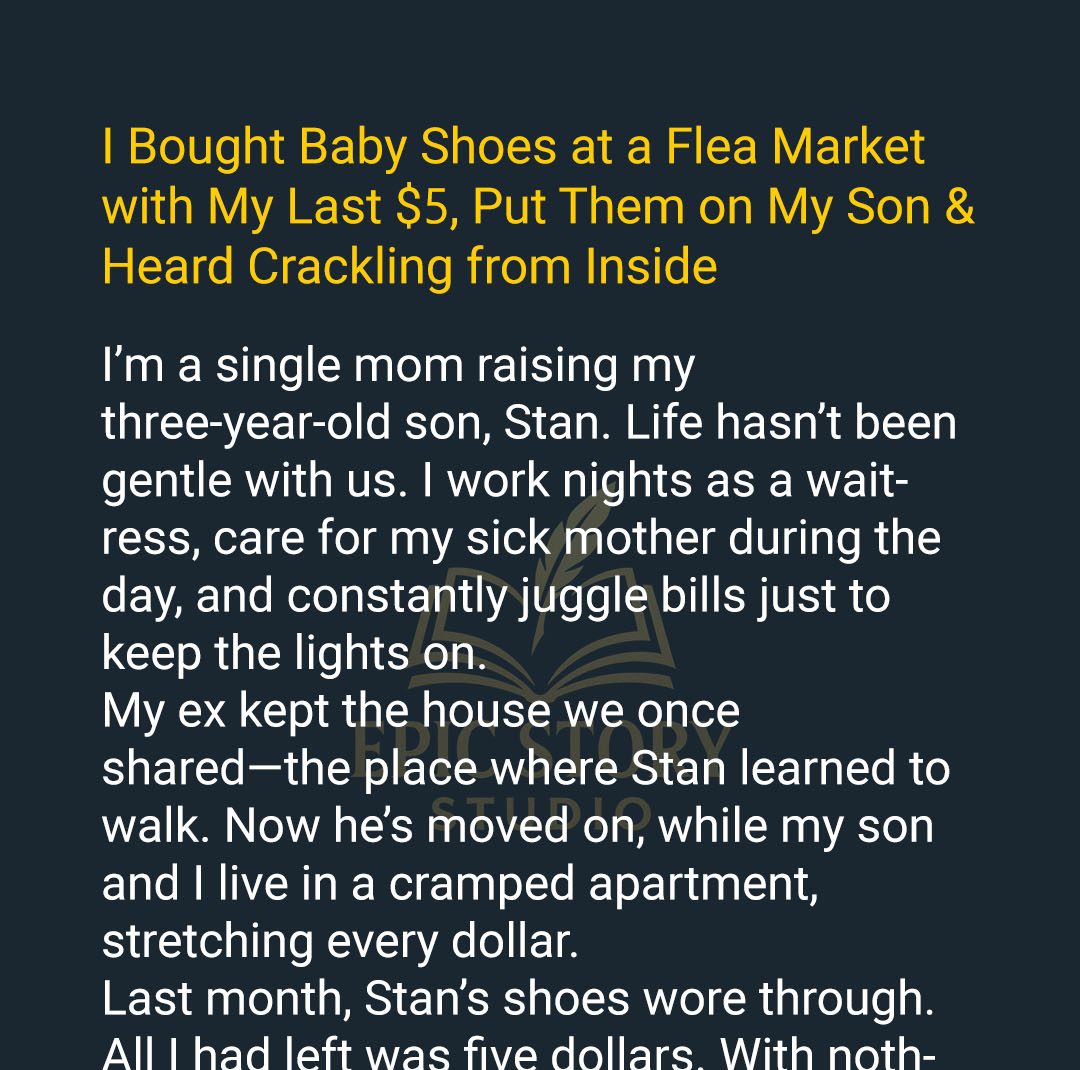Click the line "I'm a single mom raising my"
Viewport: 1080px width, 1070px height.
398,366
